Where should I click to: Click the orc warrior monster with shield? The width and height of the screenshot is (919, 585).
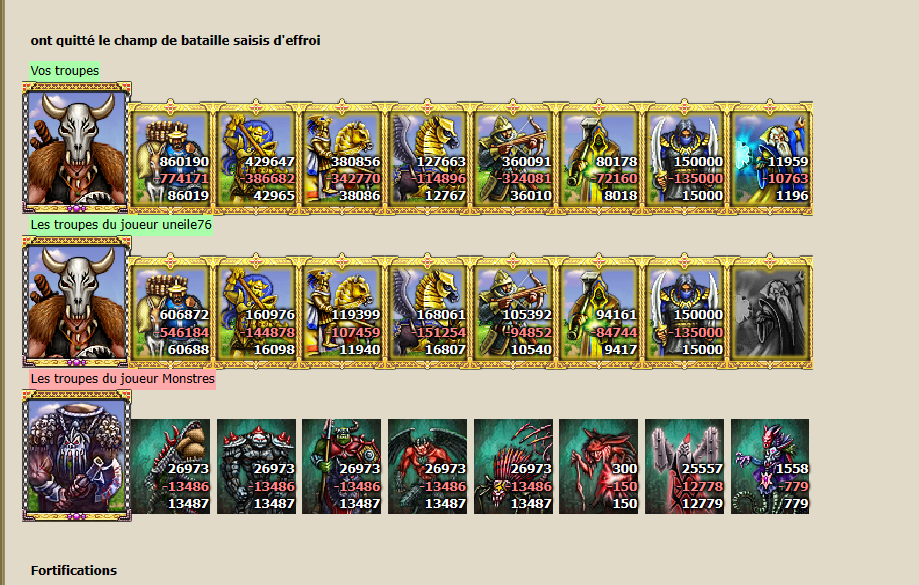point(342,466)
